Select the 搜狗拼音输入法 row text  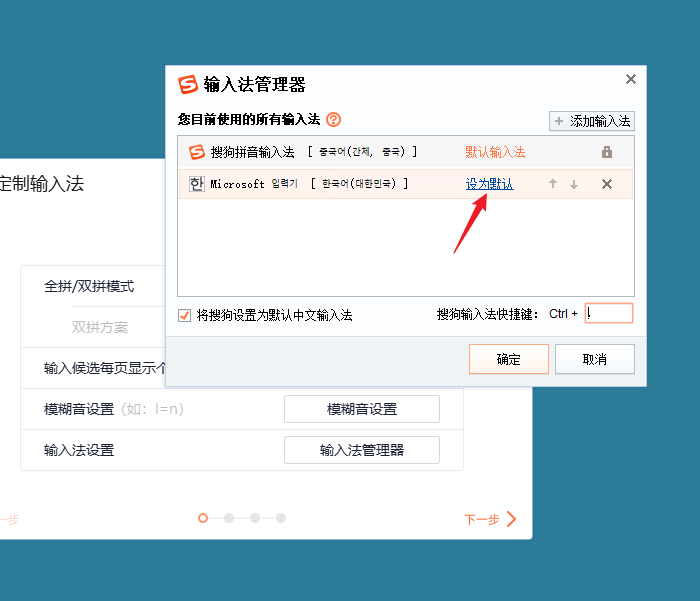coord(253,152)
